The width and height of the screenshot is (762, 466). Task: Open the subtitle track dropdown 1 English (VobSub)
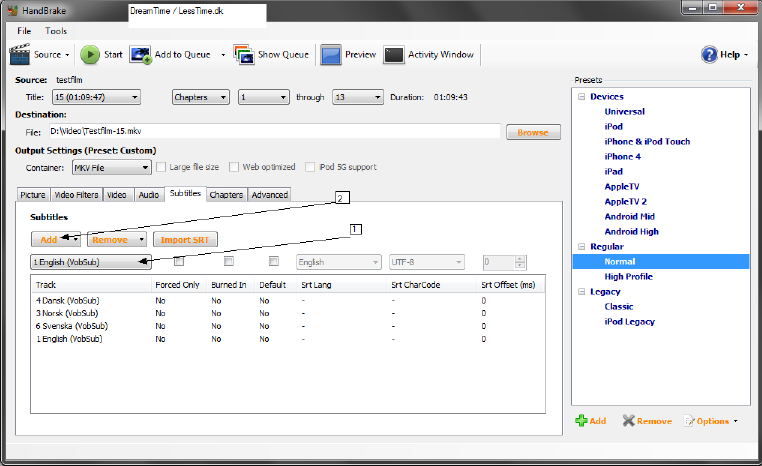[91, 262]
